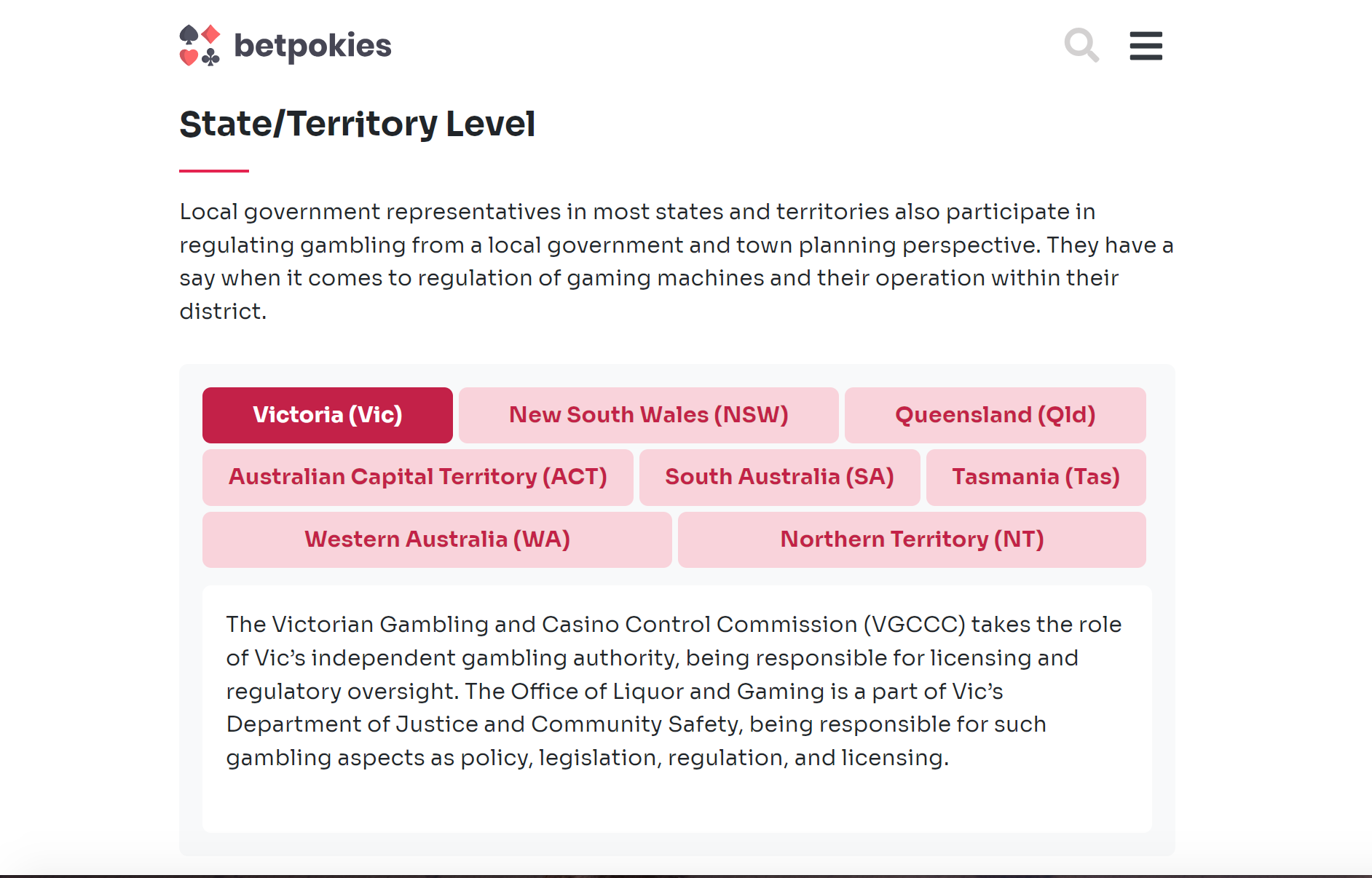Choose the Northern Territory (NT) tab
This screenshot has width=1372, height=878.
912,539
